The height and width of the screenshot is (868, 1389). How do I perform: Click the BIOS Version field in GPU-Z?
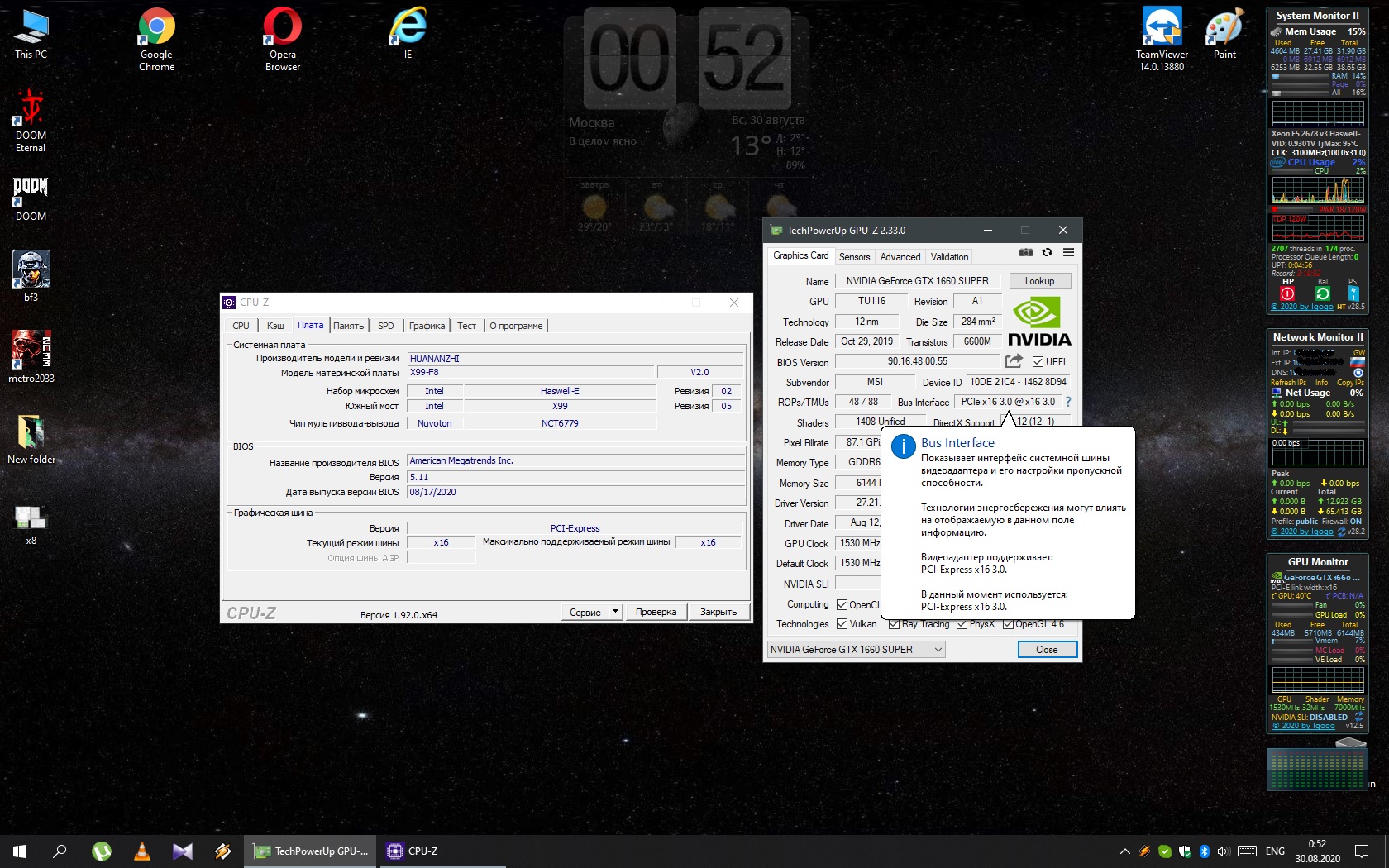coord(918,362)
